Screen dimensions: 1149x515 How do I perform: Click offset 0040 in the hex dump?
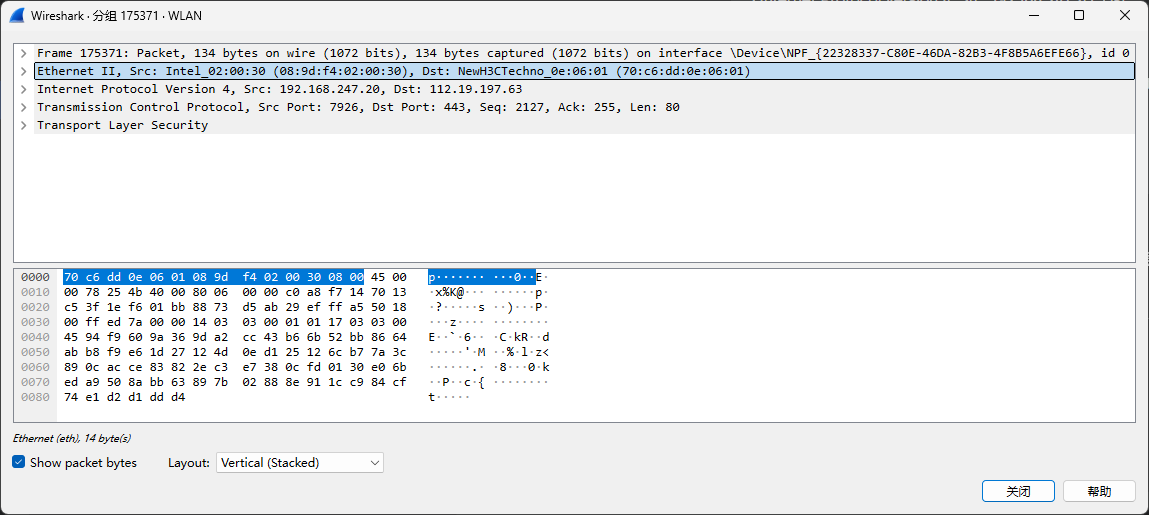point(34,337)
